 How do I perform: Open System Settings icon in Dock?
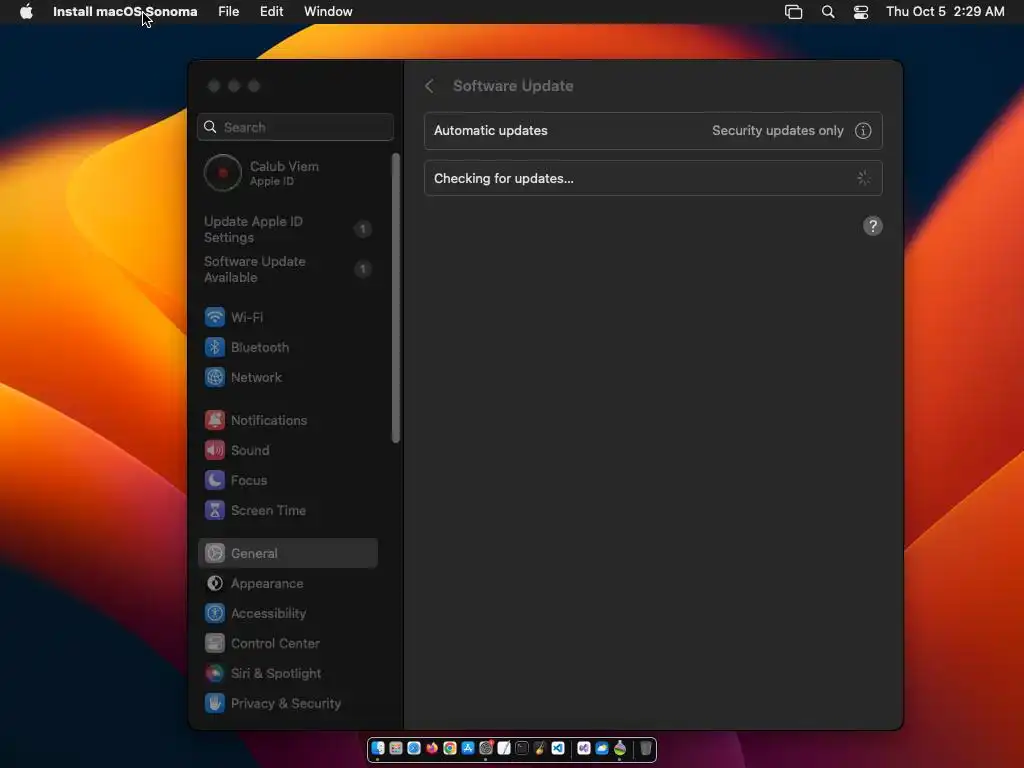point(486,748)
